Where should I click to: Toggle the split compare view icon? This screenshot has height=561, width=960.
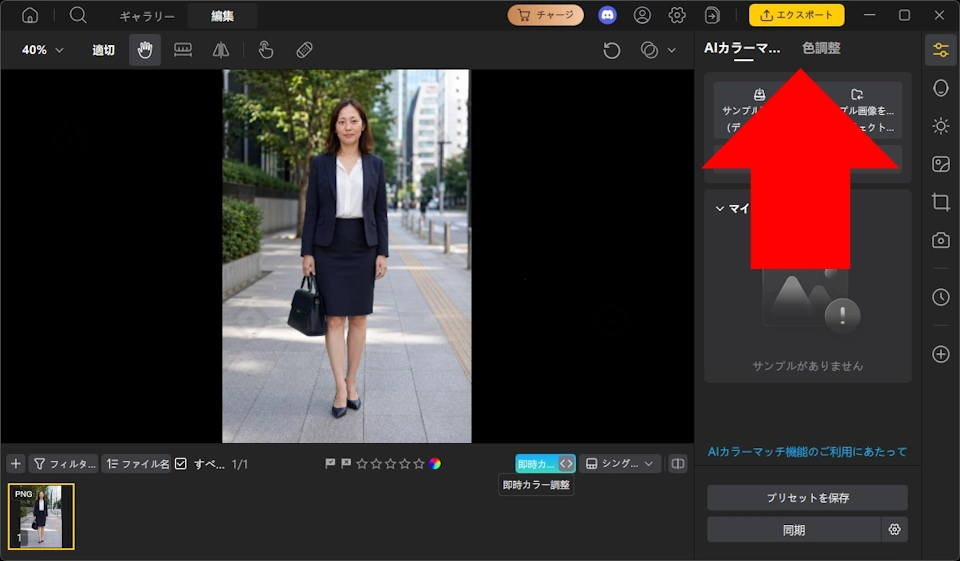click(x=678, y=464)
